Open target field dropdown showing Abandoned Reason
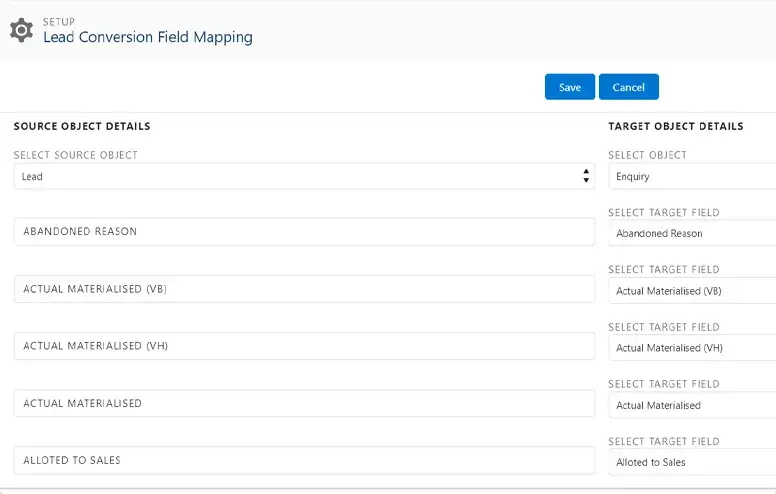Viewport: 776px width, 494px height. (x=692, y=233)
